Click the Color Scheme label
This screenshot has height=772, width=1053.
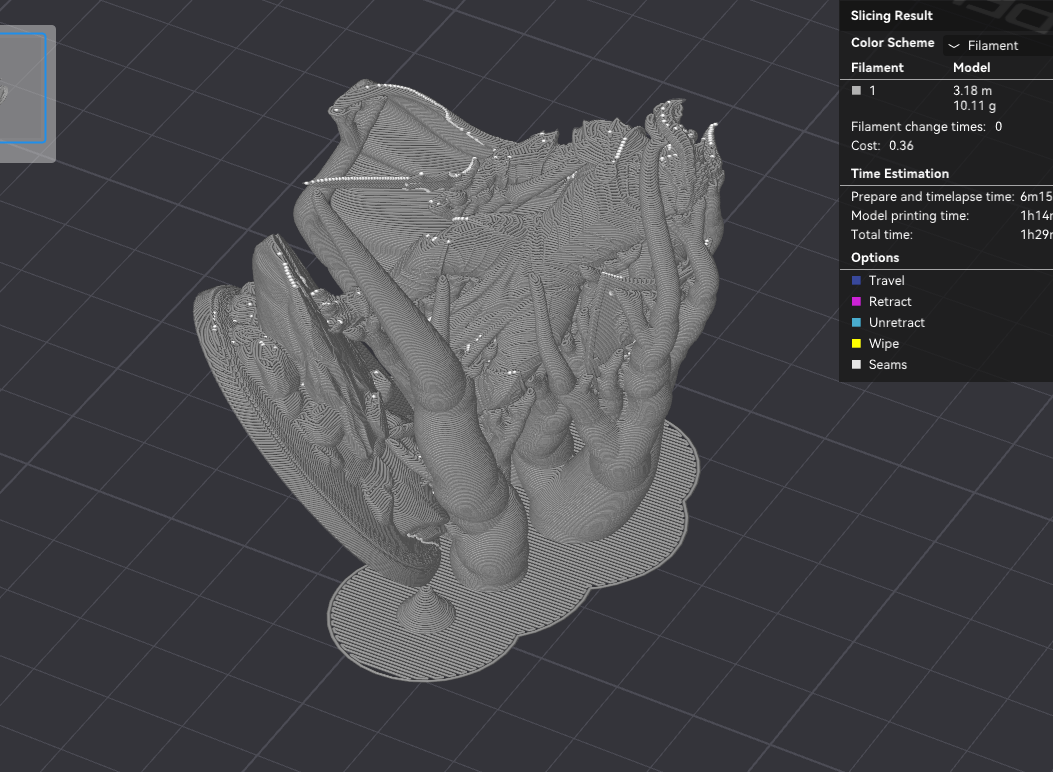tap(892, 42)
